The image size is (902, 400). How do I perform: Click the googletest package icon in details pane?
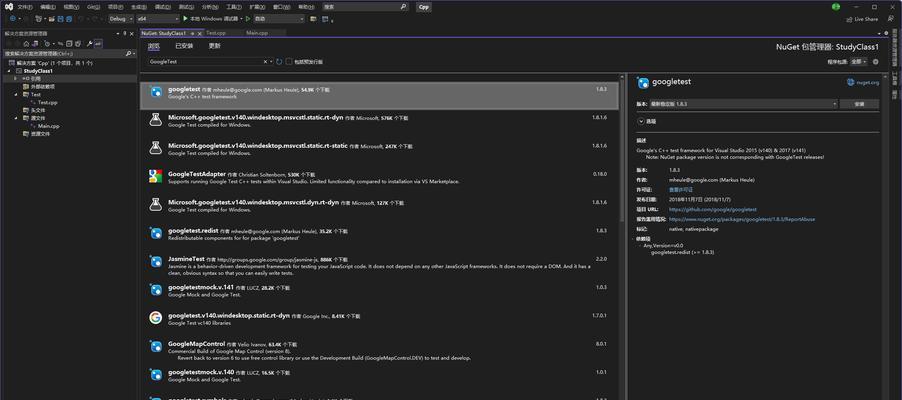643,82
